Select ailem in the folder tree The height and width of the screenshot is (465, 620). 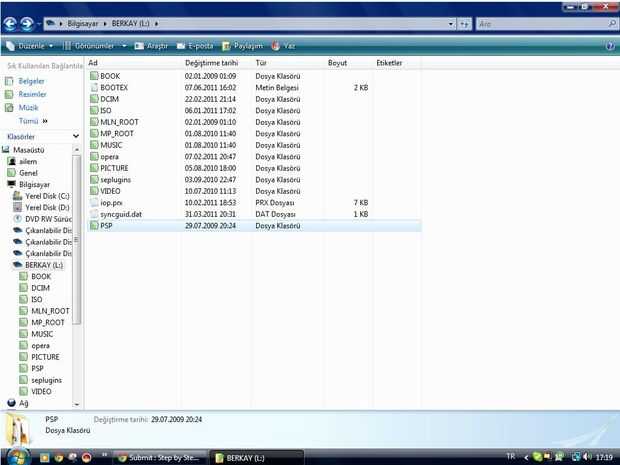(28, 161)
